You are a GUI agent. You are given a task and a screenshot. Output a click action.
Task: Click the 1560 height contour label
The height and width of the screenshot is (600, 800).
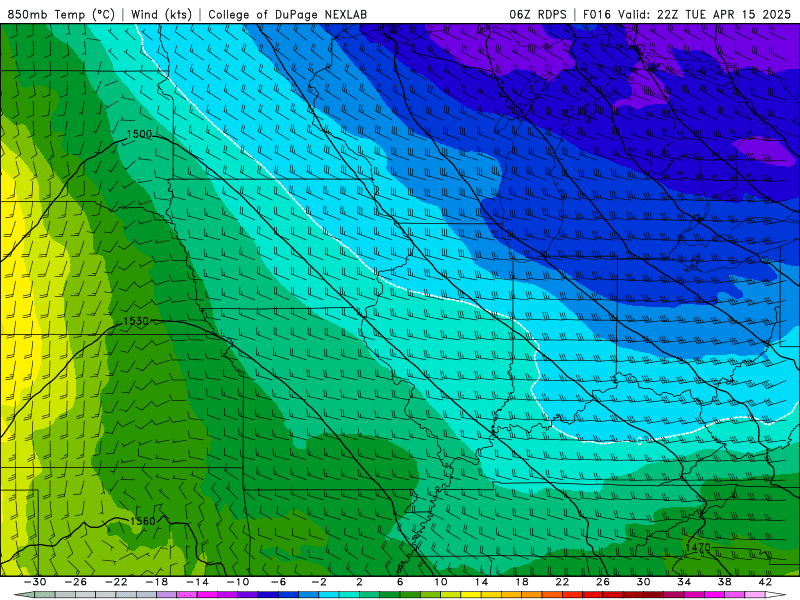point(142,521)
